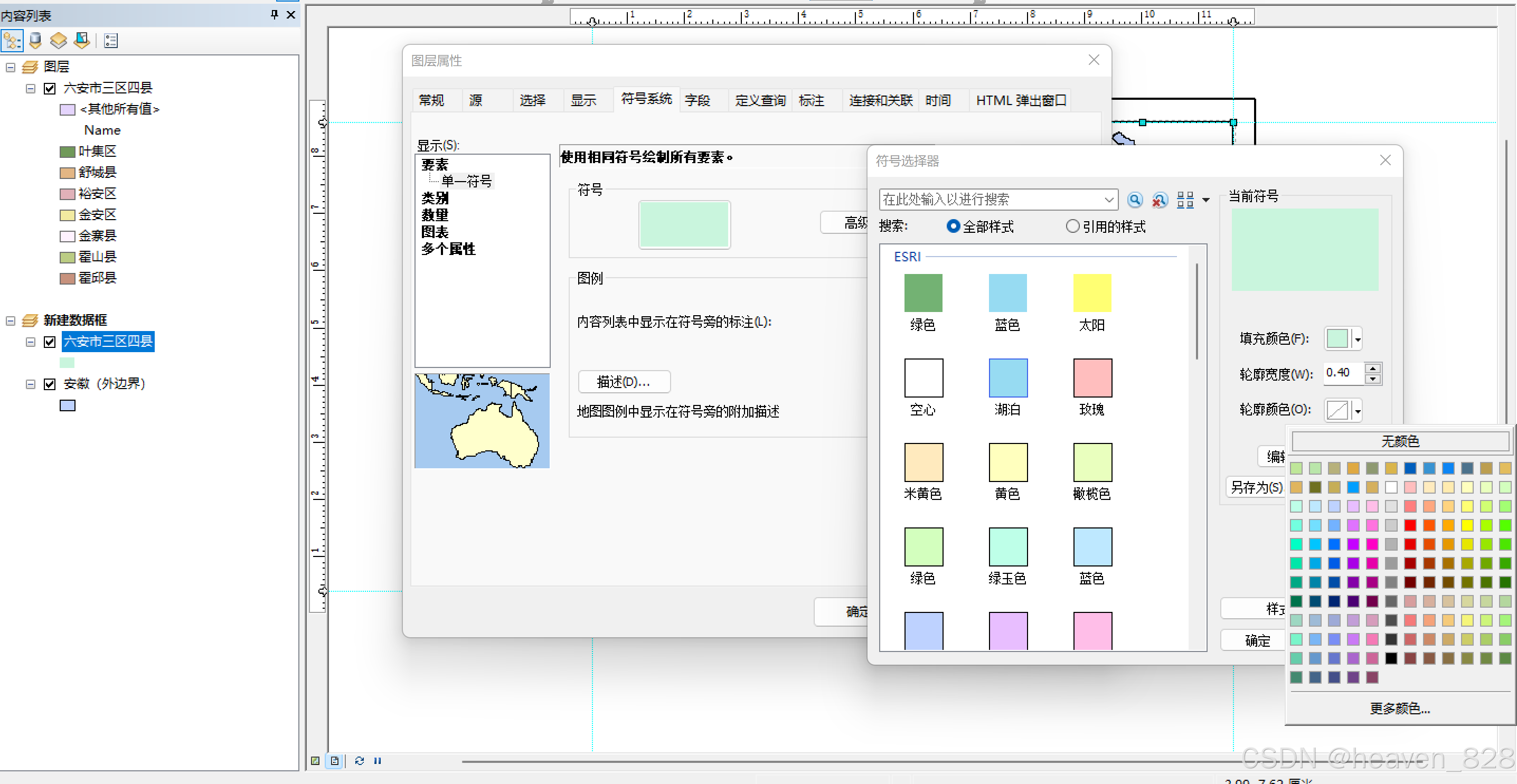This screenshot has height=784, width=1517.
Task: Uncheck the 安徽（外边界）layer checkbox
Action: tap(50, 384)
